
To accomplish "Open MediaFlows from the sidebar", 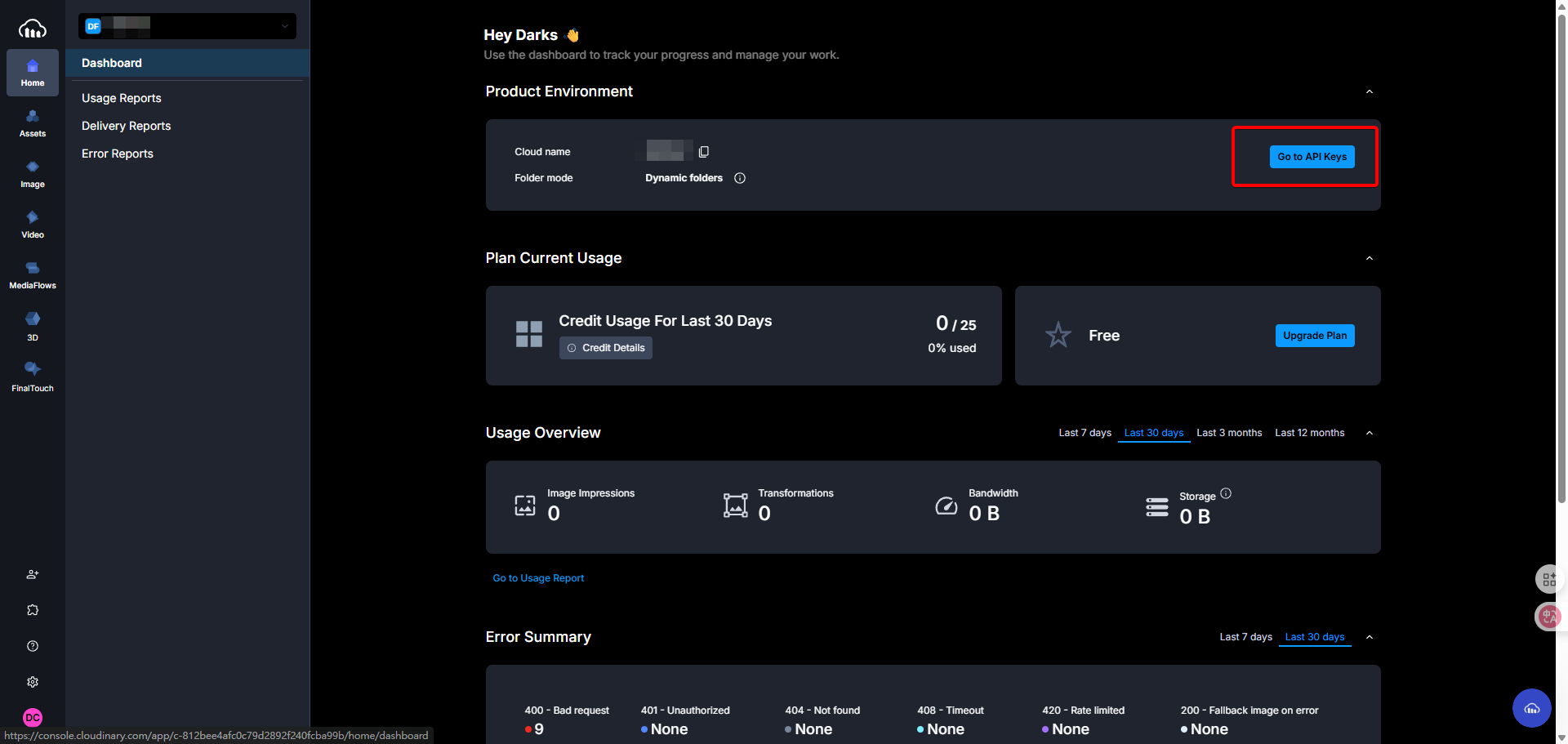I will [32, 275].
